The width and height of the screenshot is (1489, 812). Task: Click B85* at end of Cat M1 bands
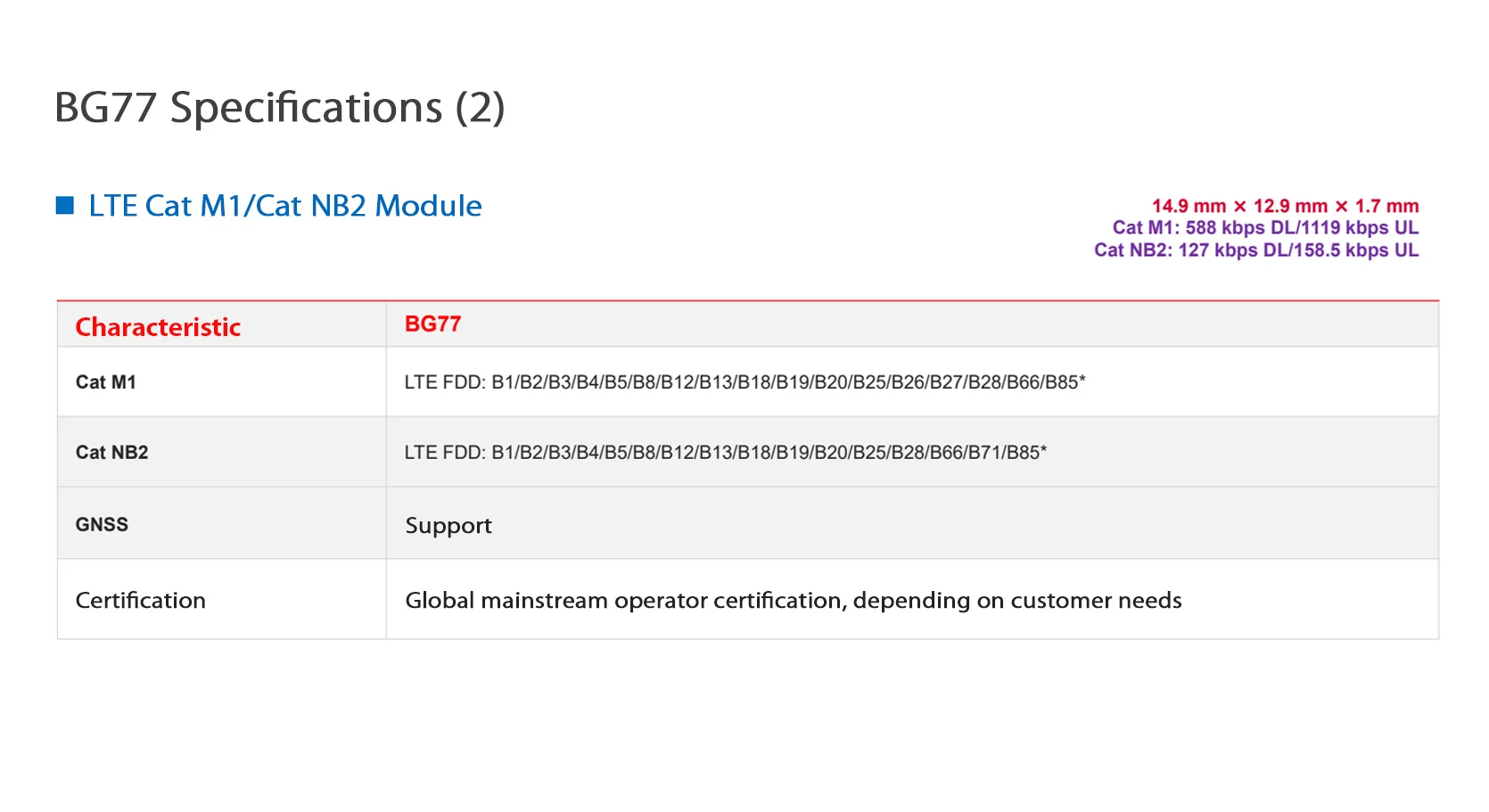point(1065,382)
